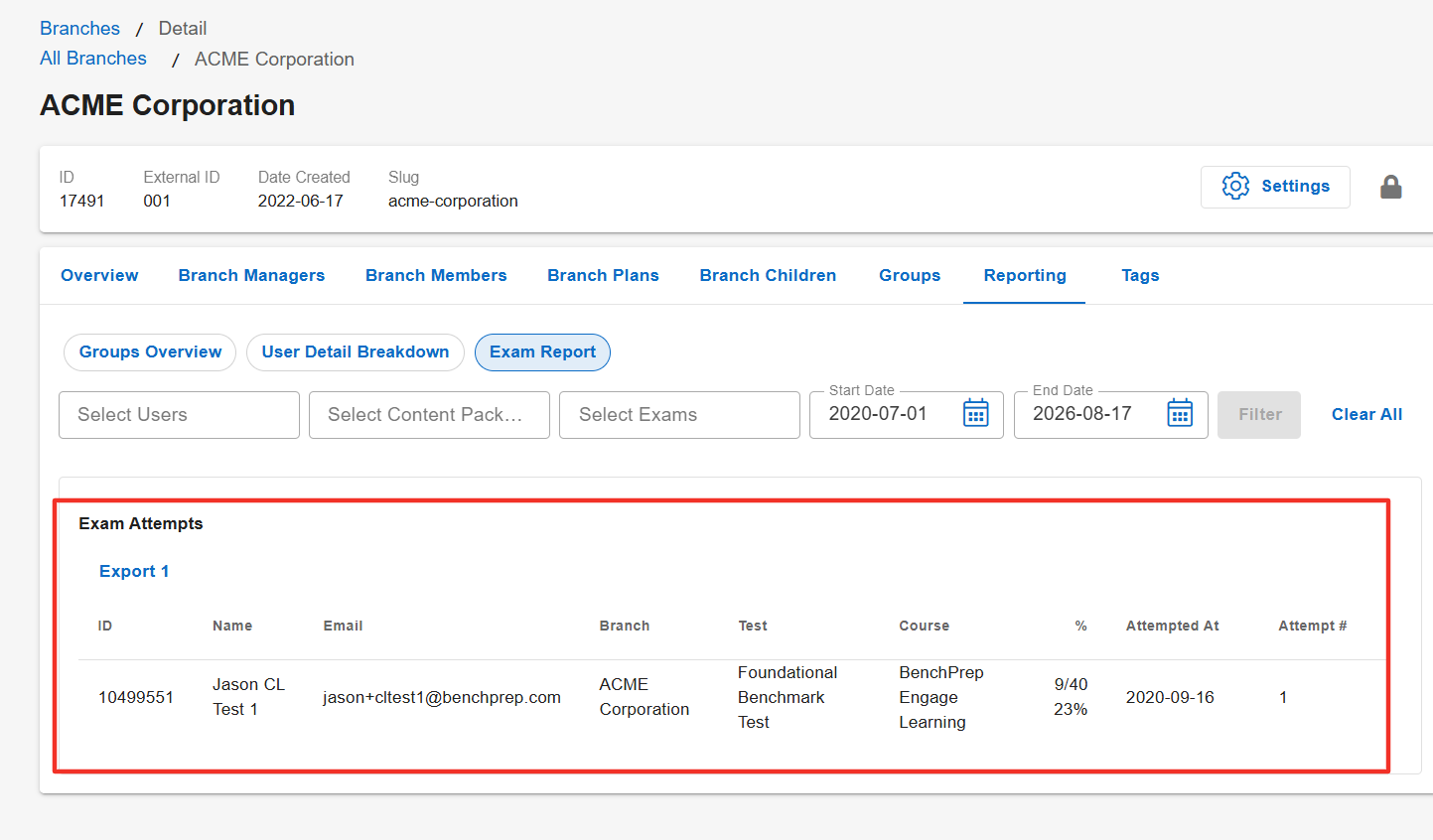Click the ID column header in Exam Attempts
This screenshot has width=1433, height=840.
(105, 626)
